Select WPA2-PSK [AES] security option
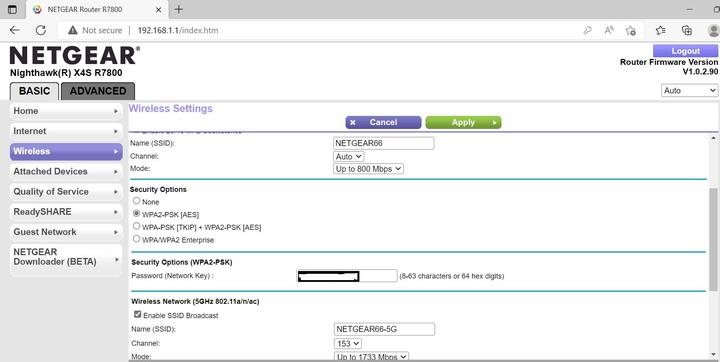 [x=136, y=214]
